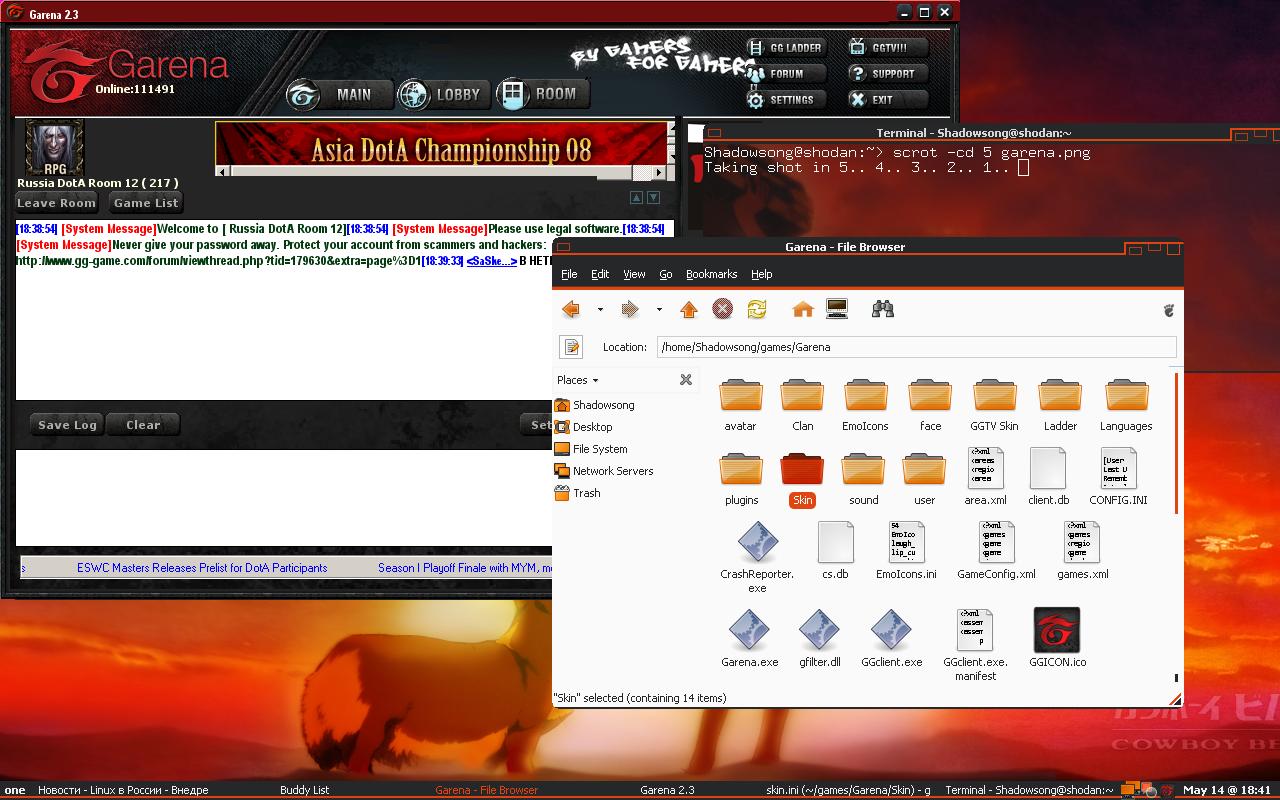
Task: Click Save Log button in Garena chat
Action: [67, 425]
